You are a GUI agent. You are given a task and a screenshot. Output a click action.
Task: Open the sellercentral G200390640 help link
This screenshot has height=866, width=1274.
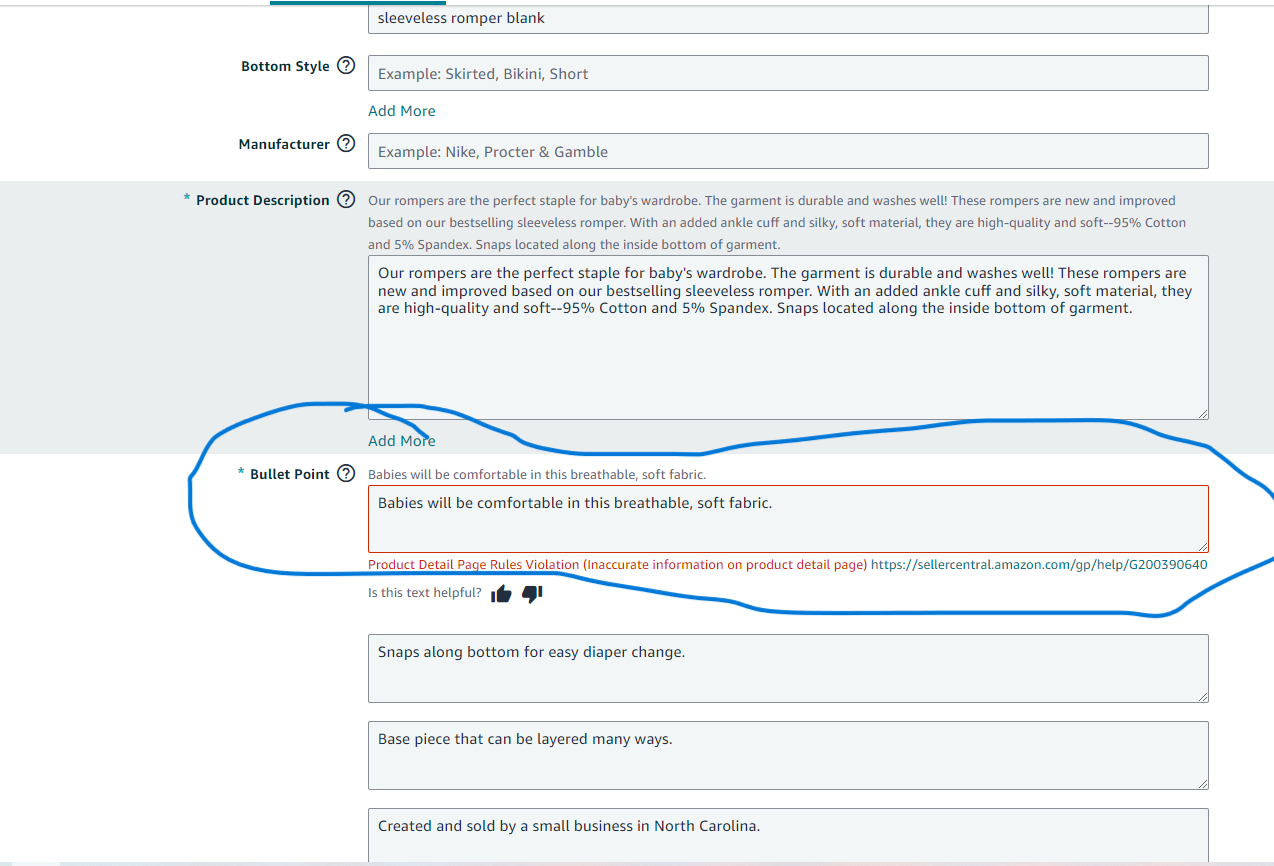[1039, 564]
